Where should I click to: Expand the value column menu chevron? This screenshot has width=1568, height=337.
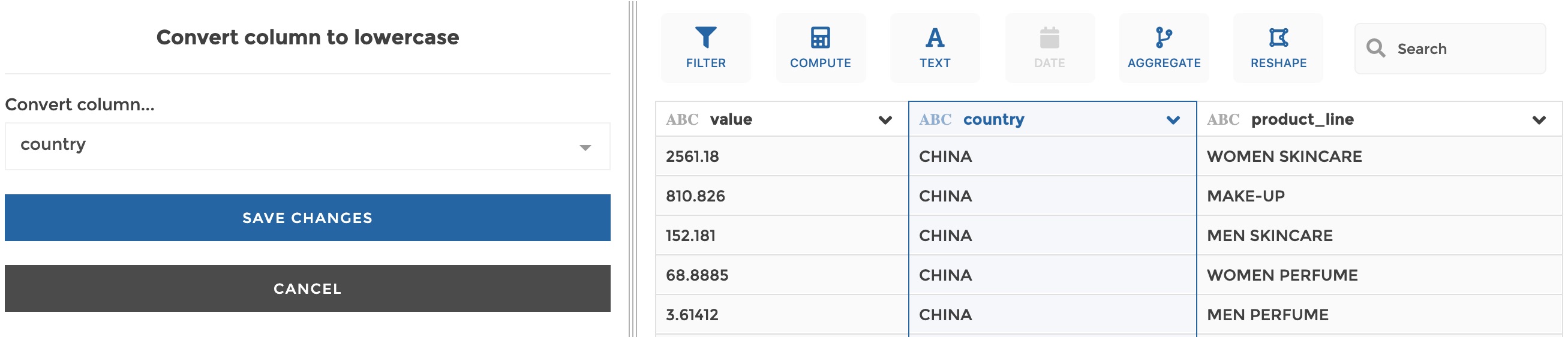[x=885, y=120]
